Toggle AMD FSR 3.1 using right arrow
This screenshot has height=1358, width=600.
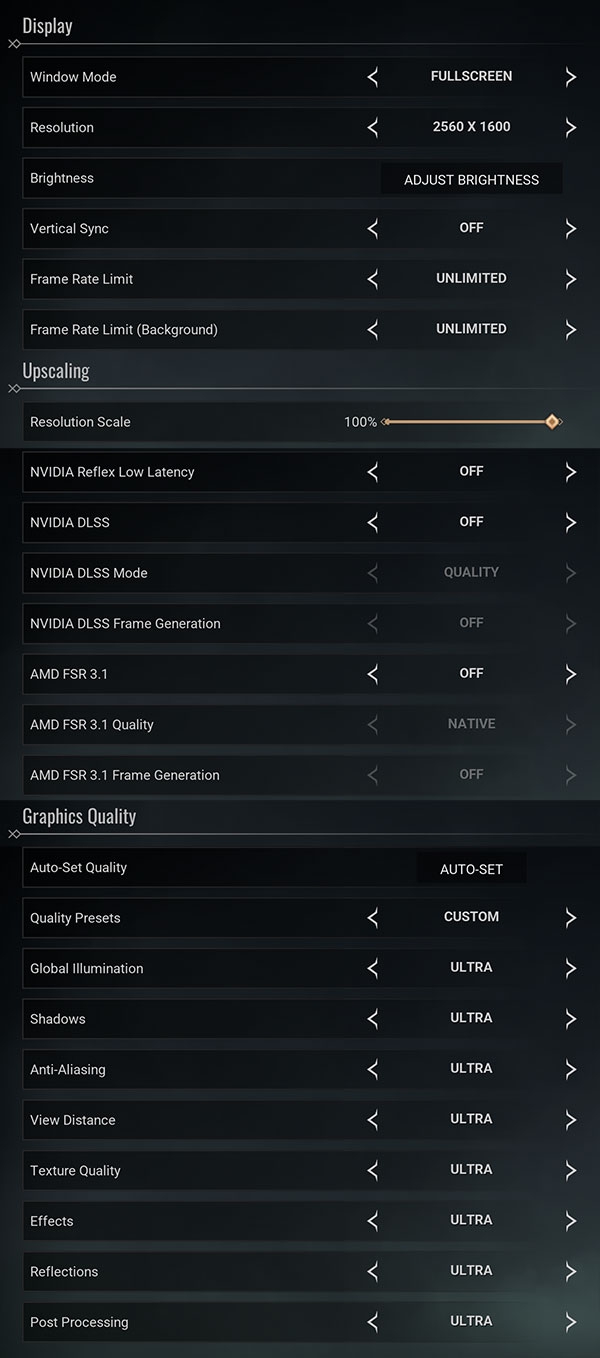click(571, 674)
